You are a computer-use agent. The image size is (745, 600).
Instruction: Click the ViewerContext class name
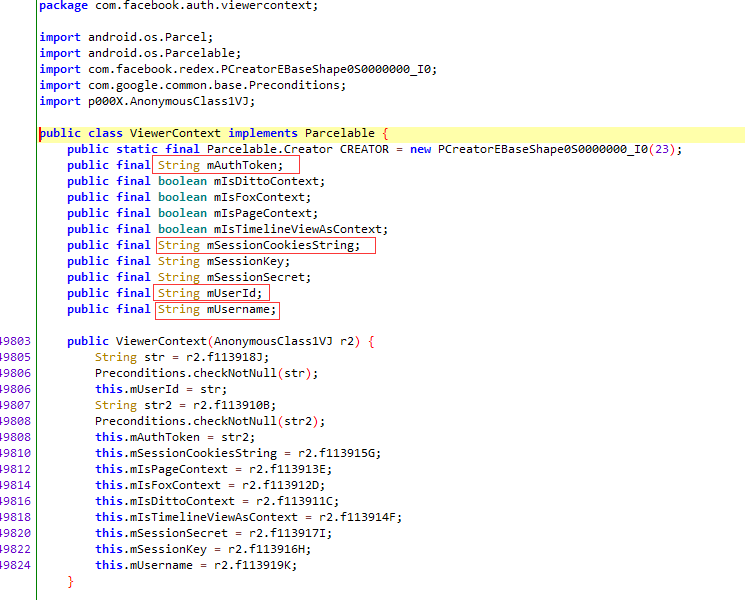(x=175, y=133)
